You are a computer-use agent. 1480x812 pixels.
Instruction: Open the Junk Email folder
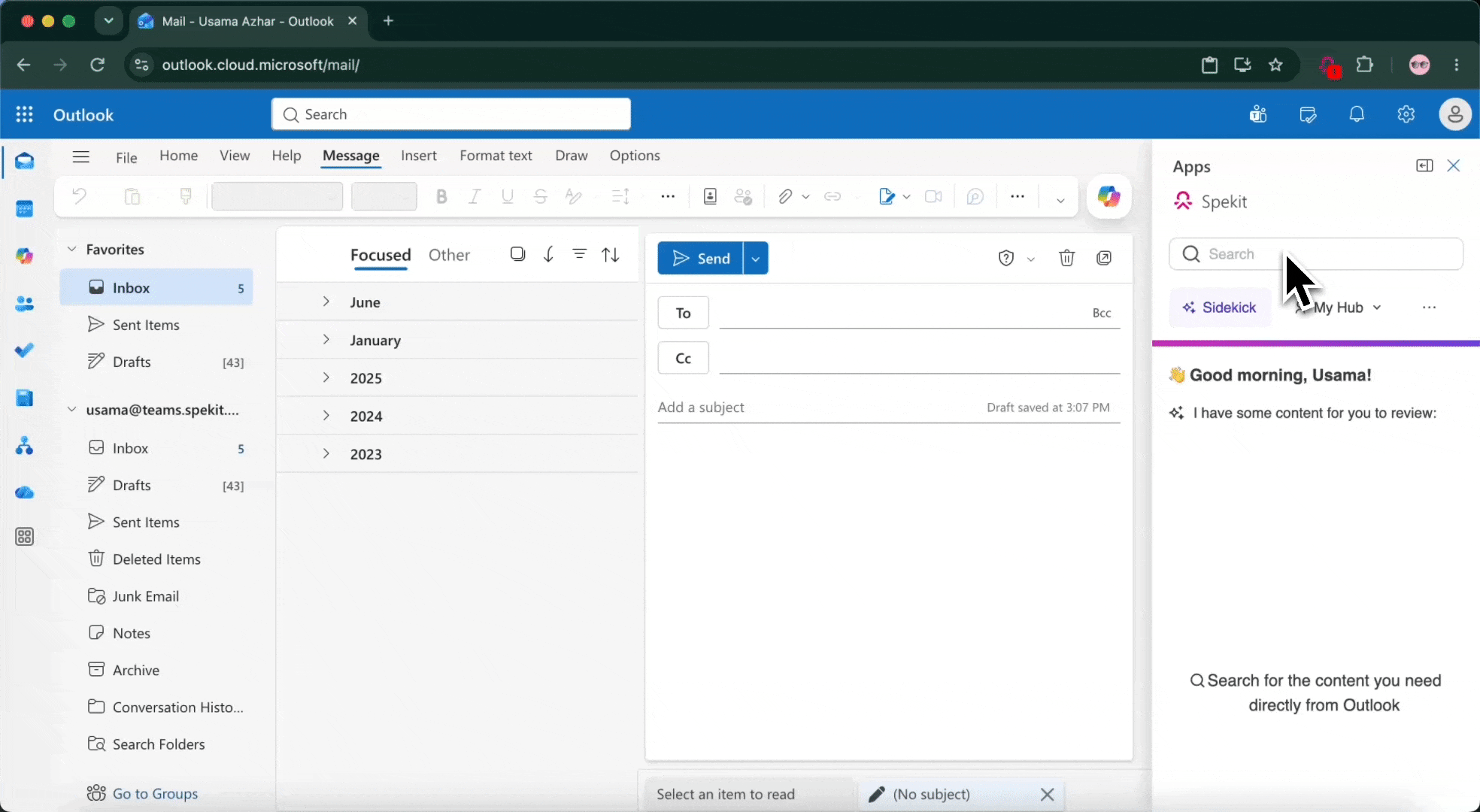click(x=145, y=596)
